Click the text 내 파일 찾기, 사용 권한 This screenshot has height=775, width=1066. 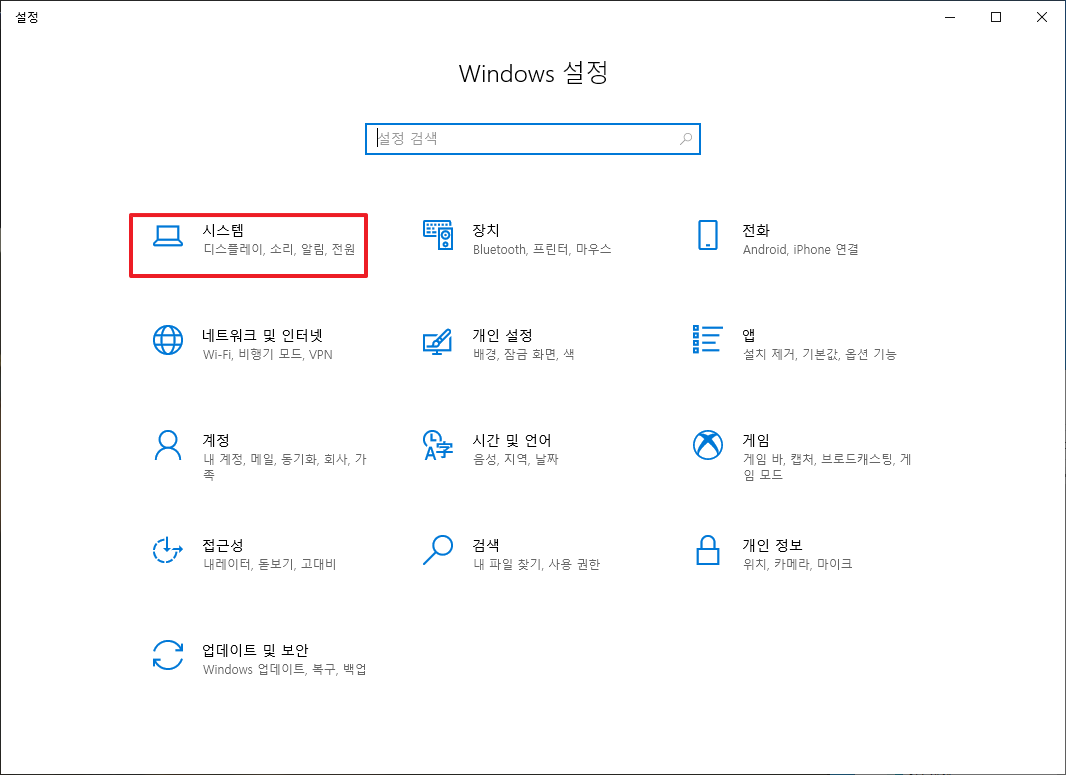click(x=536, y=564)
